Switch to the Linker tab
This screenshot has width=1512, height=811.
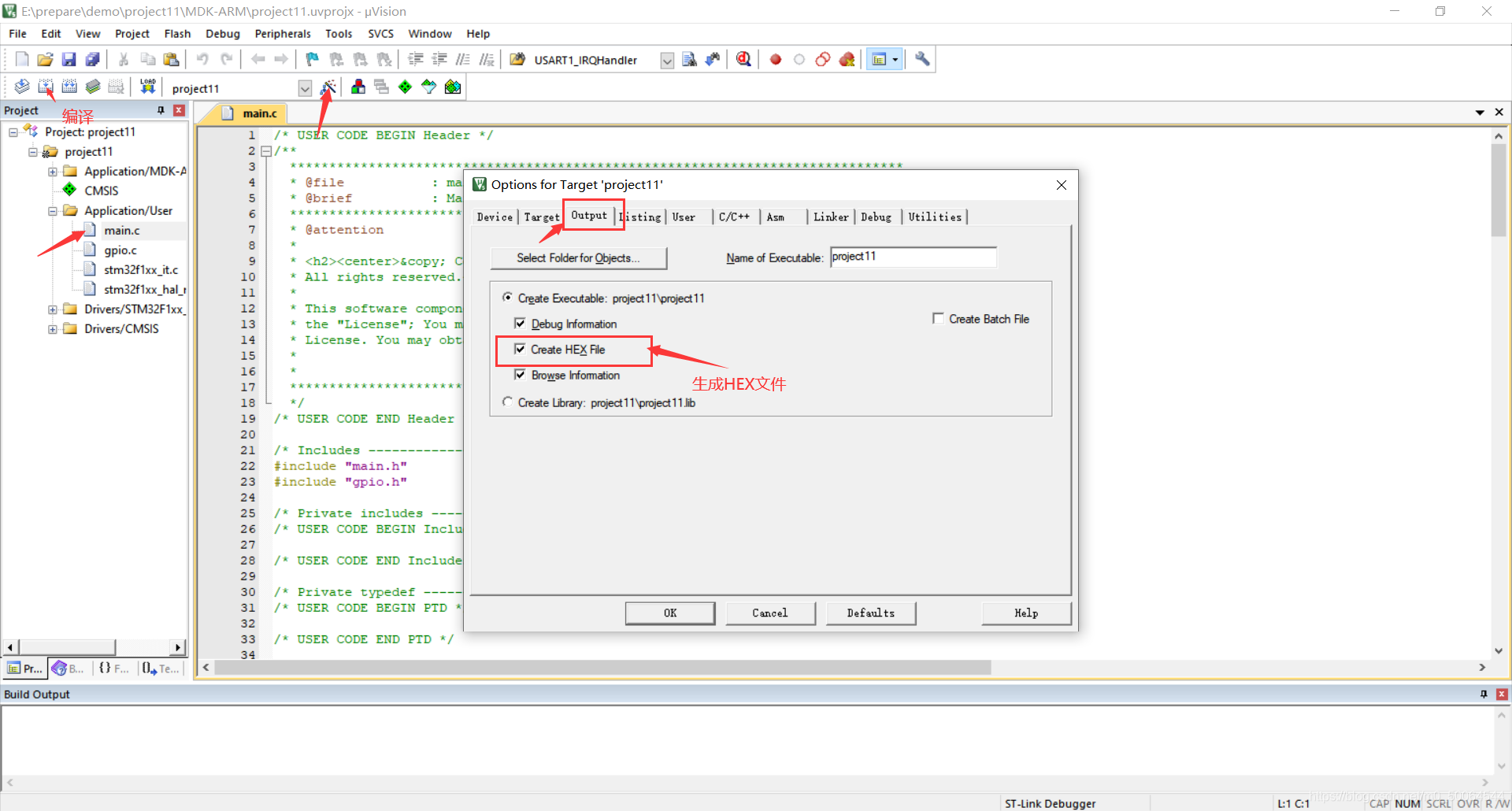[831, 217]
